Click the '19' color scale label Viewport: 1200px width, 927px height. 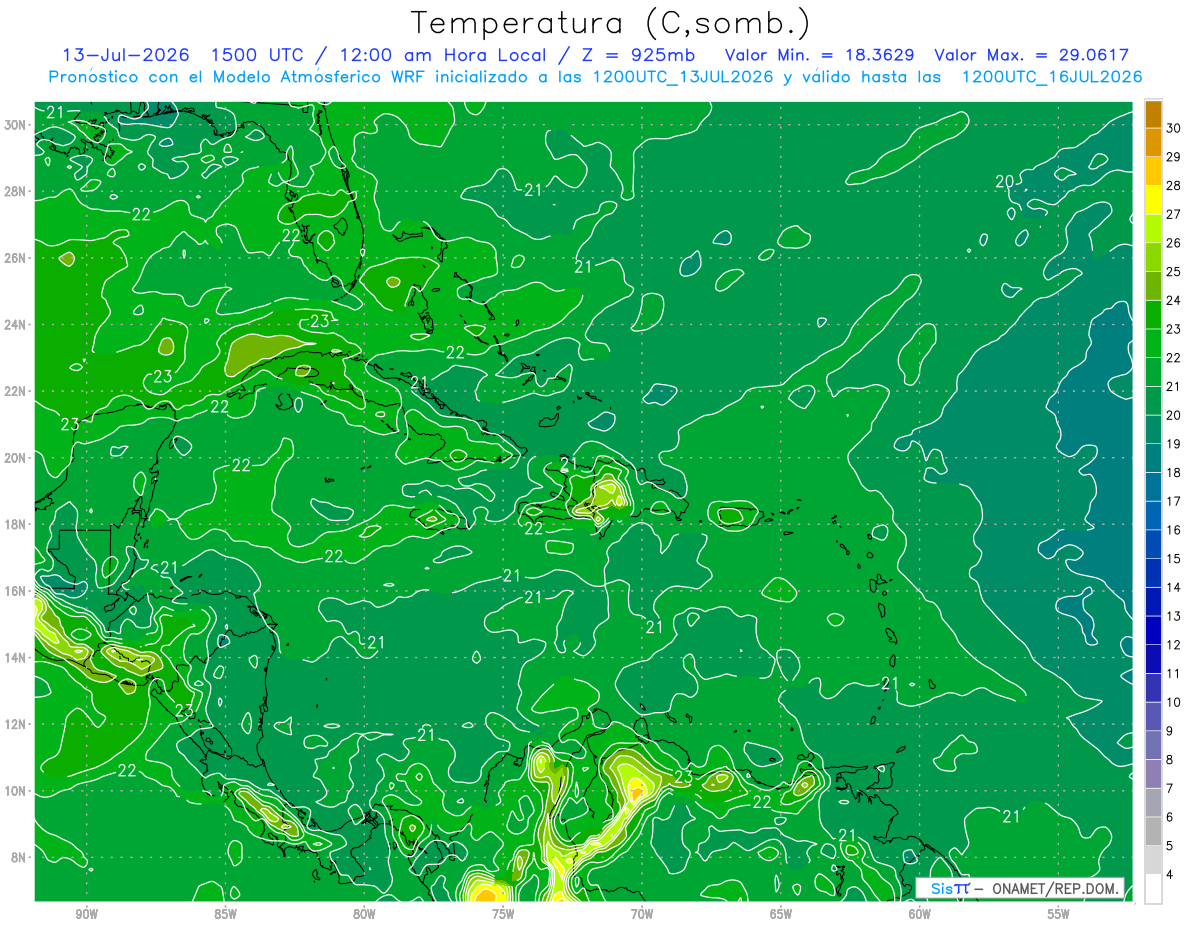1174,444
